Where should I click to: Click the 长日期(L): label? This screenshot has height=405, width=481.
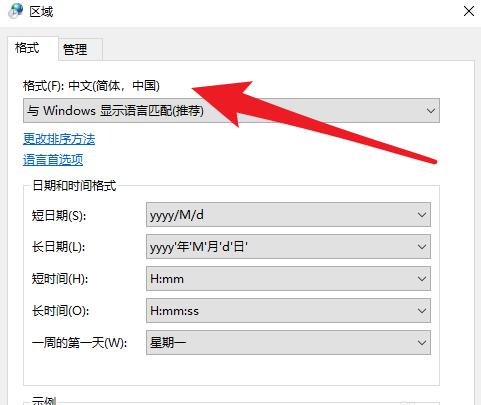pyautogui.click(x=58, y=247)
